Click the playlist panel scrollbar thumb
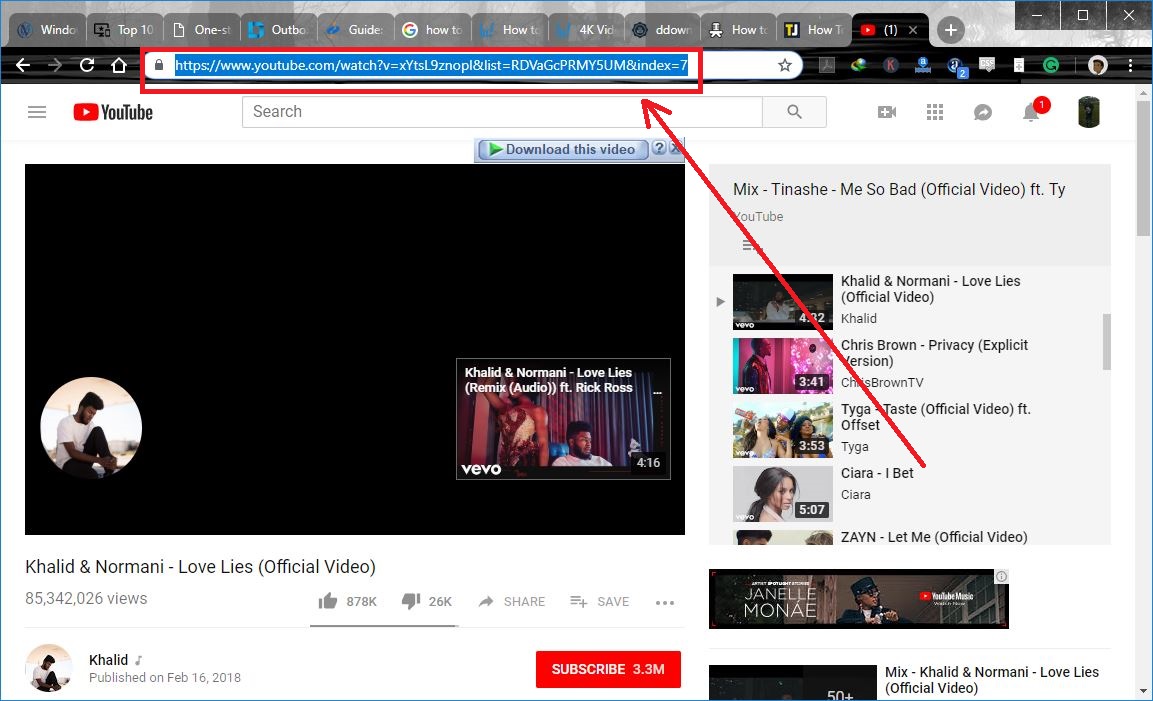1153x701 pixels. coord(1106,341)
